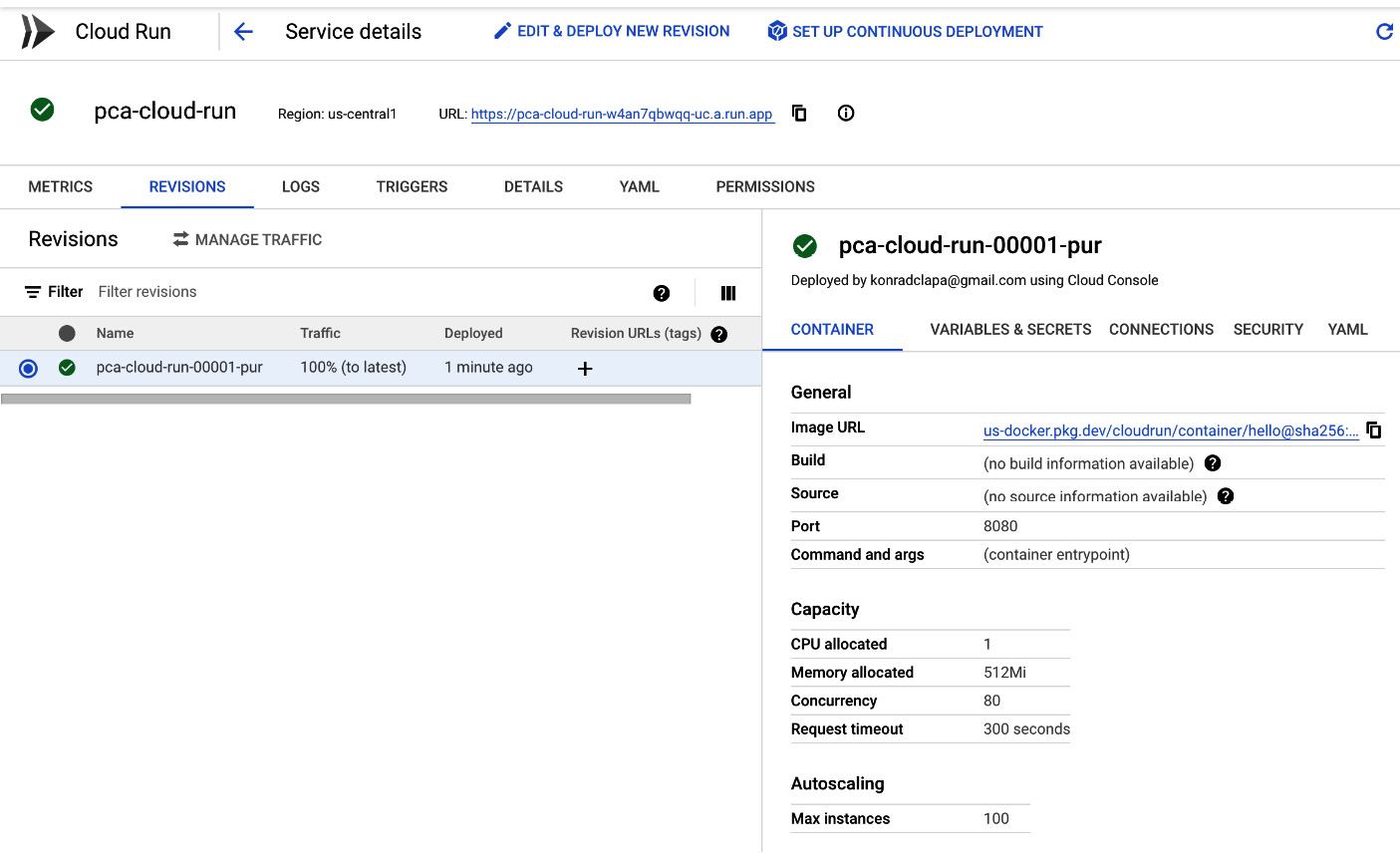The image size is (1400, 859).
Task: Go back using the left arrow icon
Action: click(243, 32)
